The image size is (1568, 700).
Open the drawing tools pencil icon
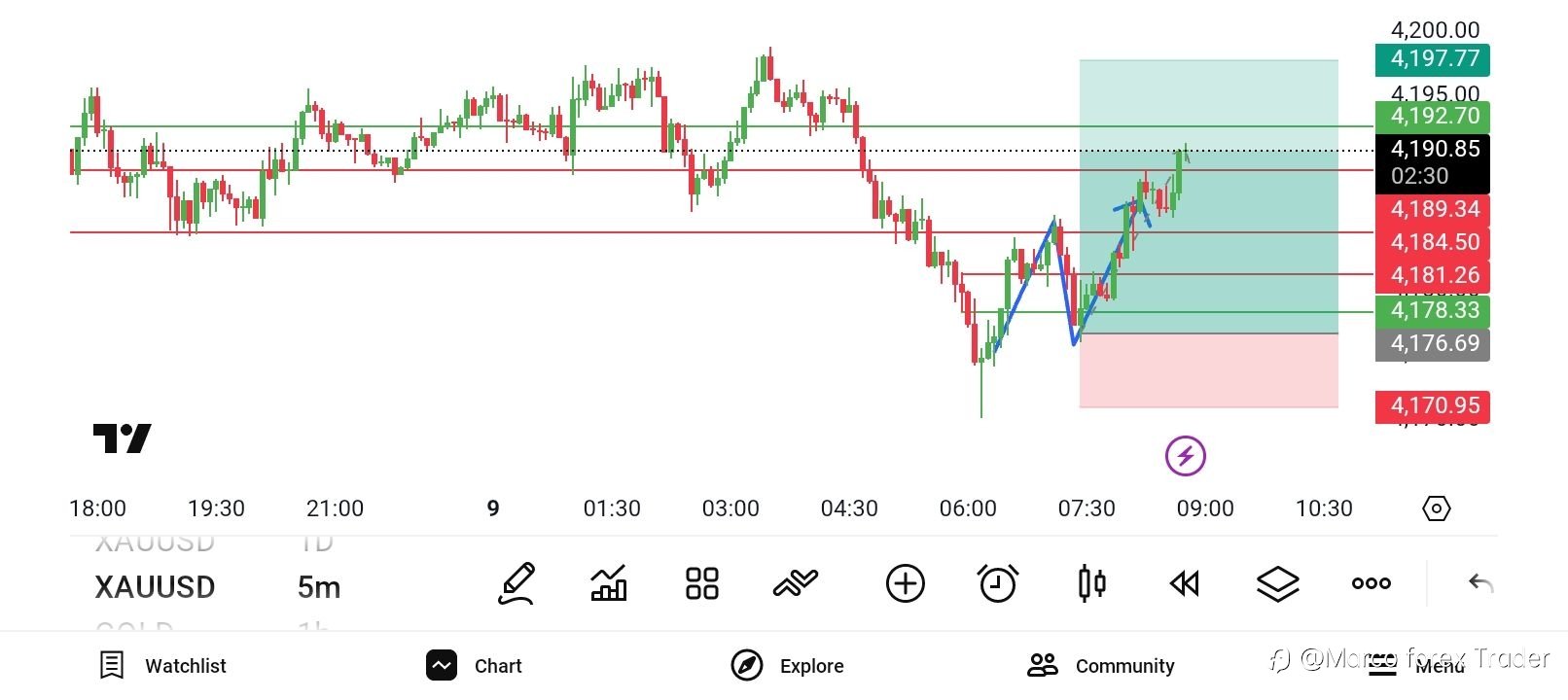(517, 583)
